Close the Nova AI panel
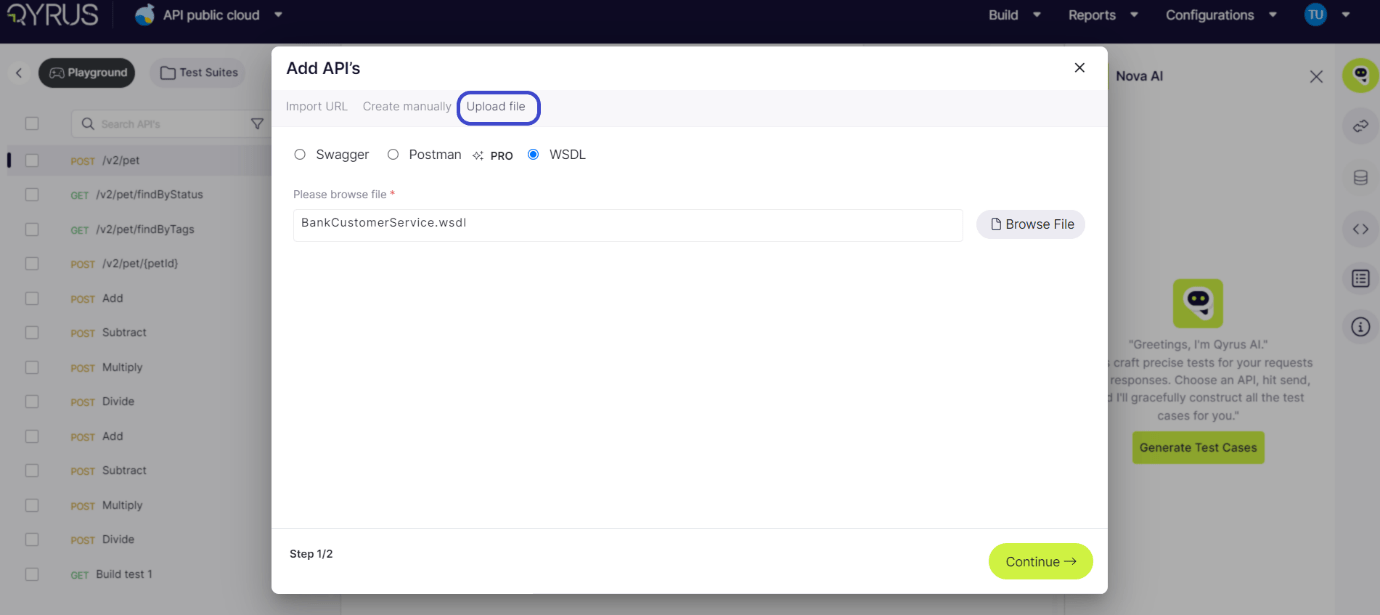Viewport: 1380px width, 615px height. tap(1316, 77)
